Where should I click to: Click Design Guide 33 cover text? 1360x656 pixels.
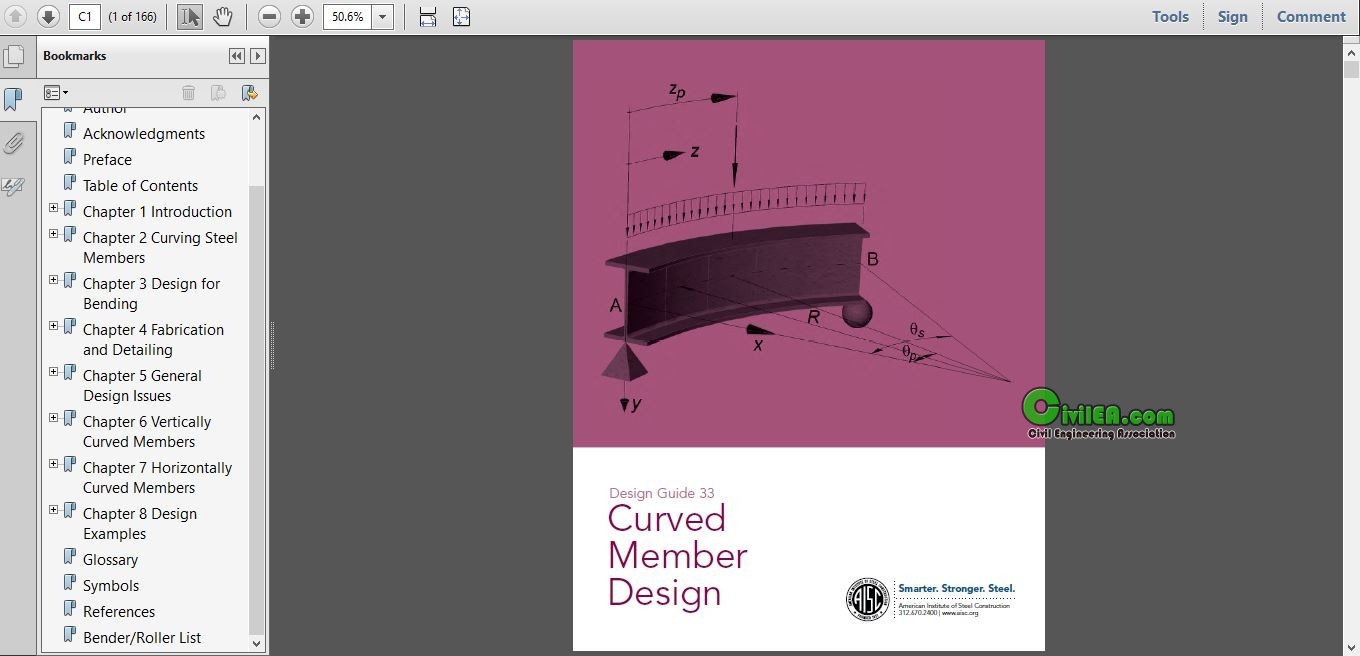(x=661, y=493)
